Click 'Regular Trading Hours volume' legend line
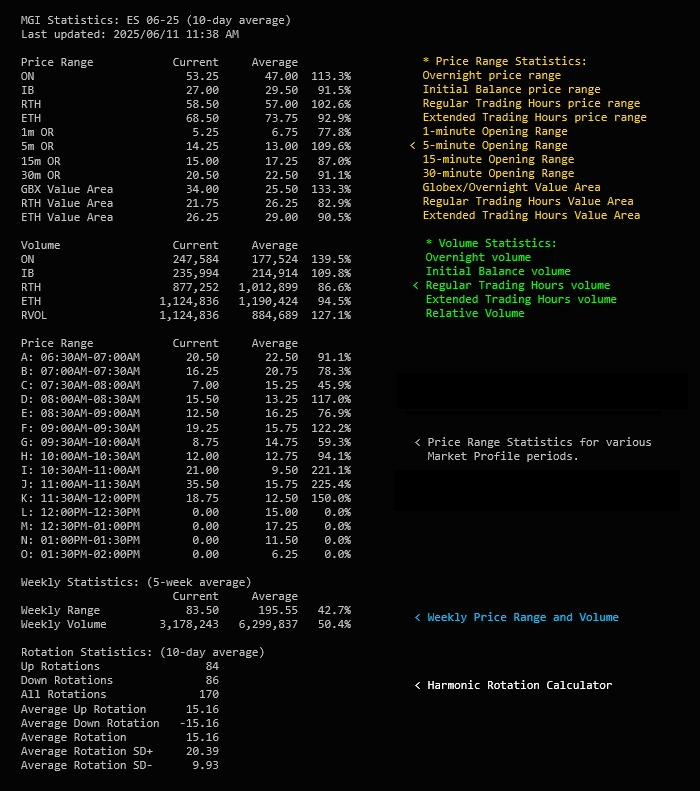The image size is (700, 791). pyautogui.click(x=518, y=286)
